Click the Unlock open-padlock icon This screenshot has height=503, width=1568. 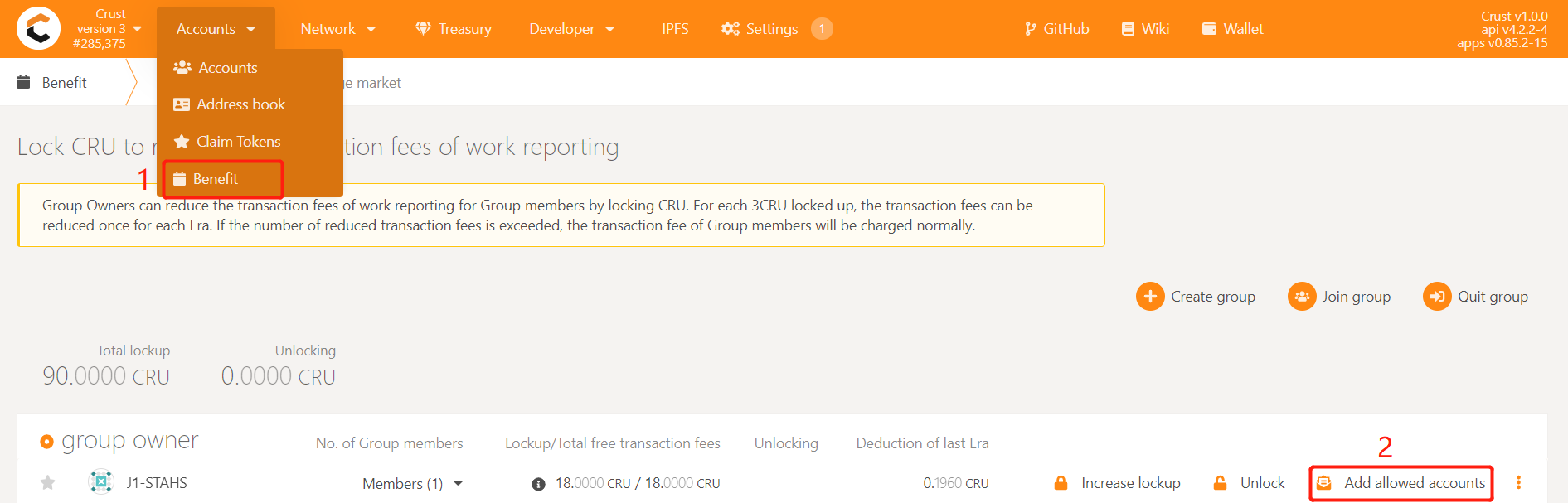pyautogui.click(x=1220, y=482)
